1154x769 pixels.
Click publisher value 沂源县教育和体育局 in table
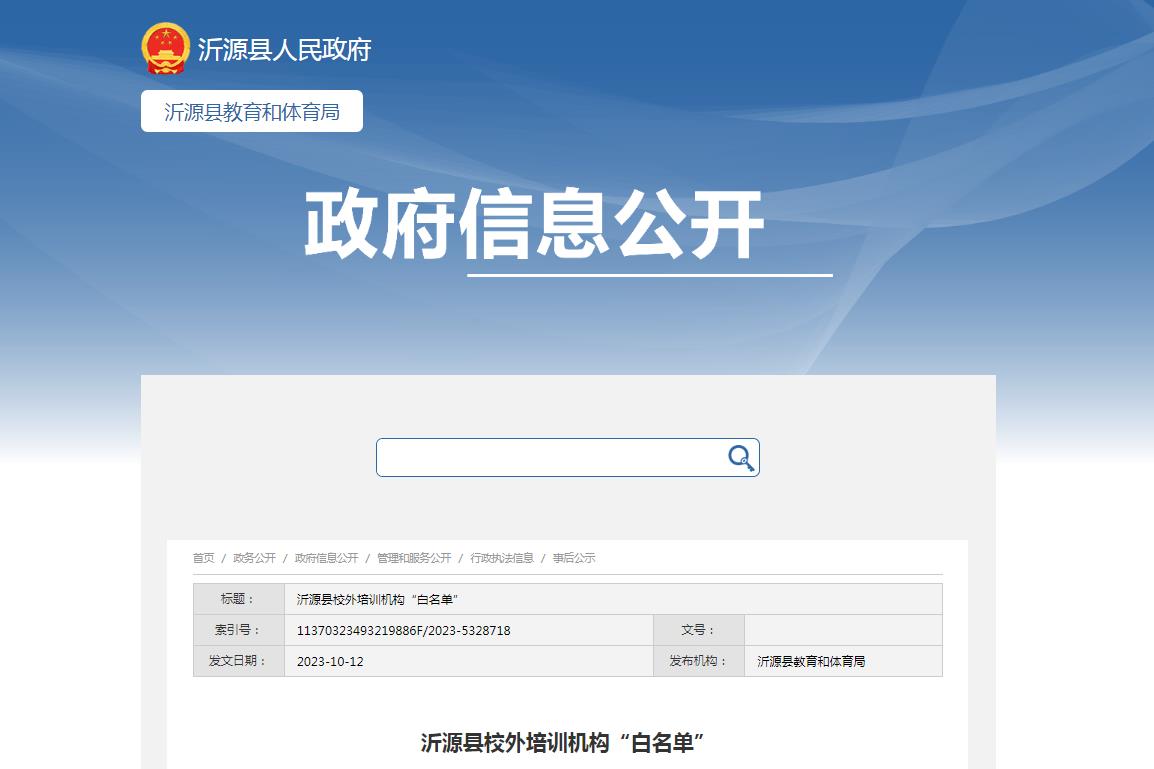(x=811, y=662)
